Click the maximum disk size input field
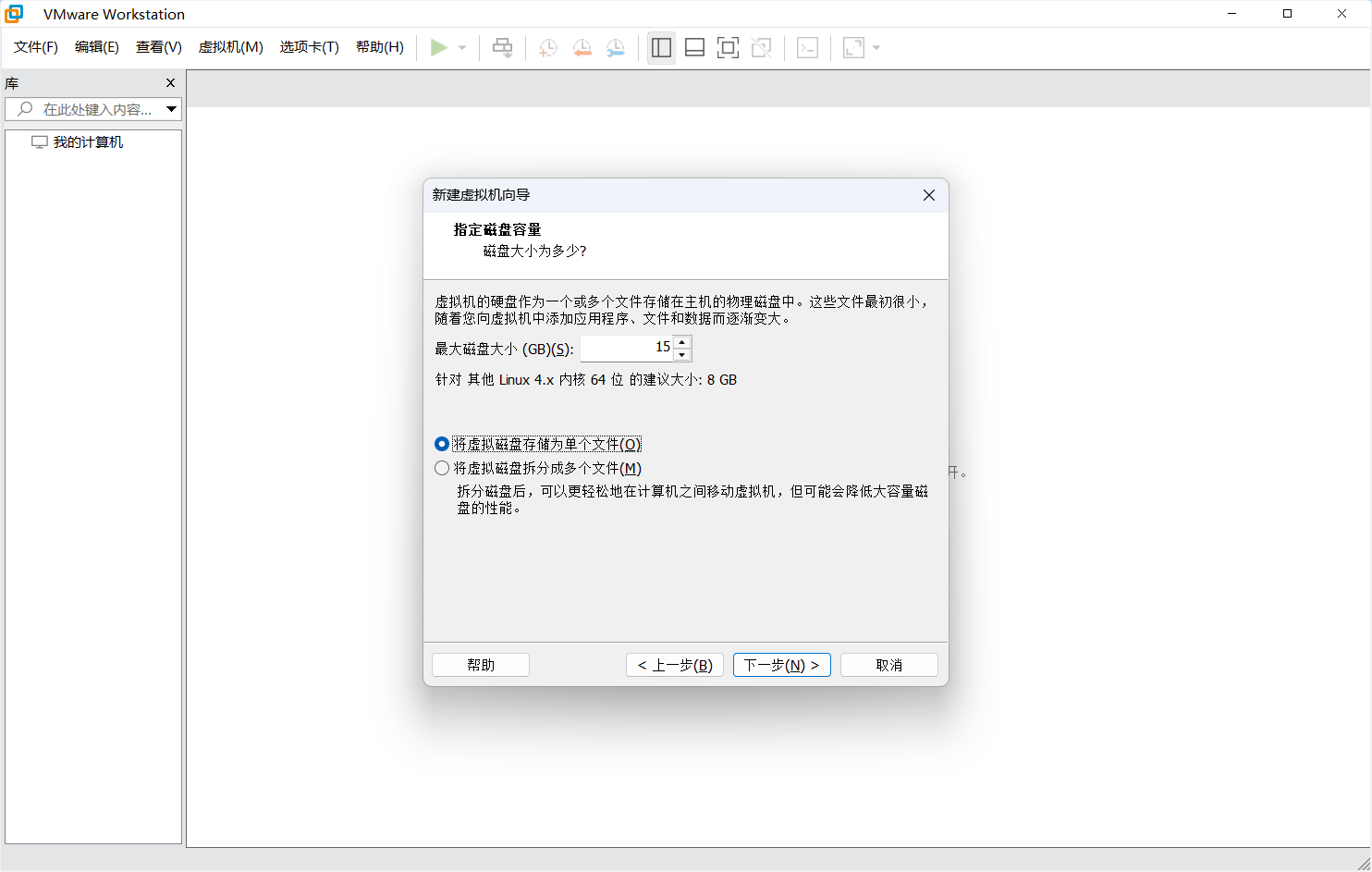The image size is (1372, 872). tap(628, 348)
